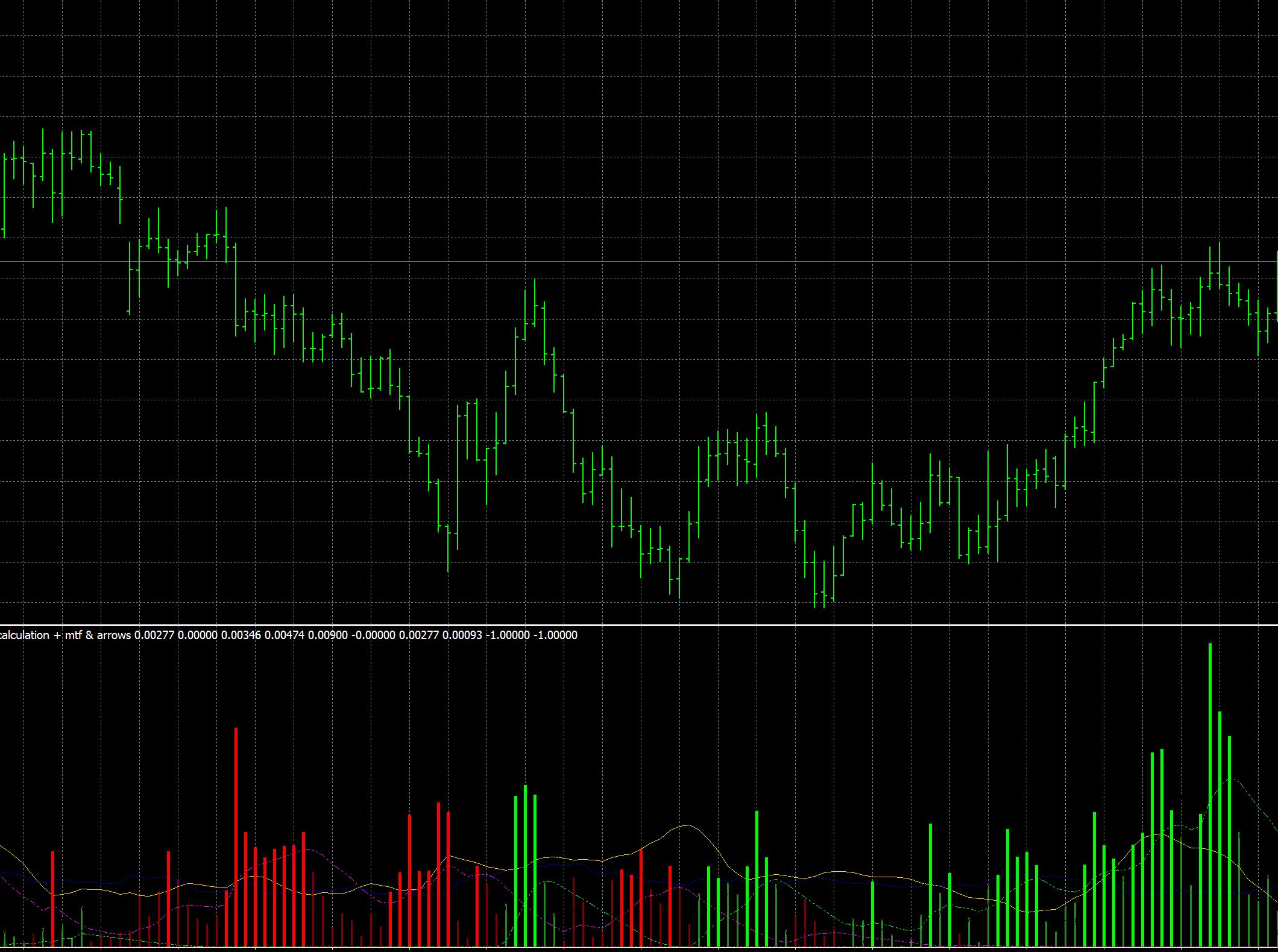Click the first 0.00277 value in indicator label

(154, 635)
